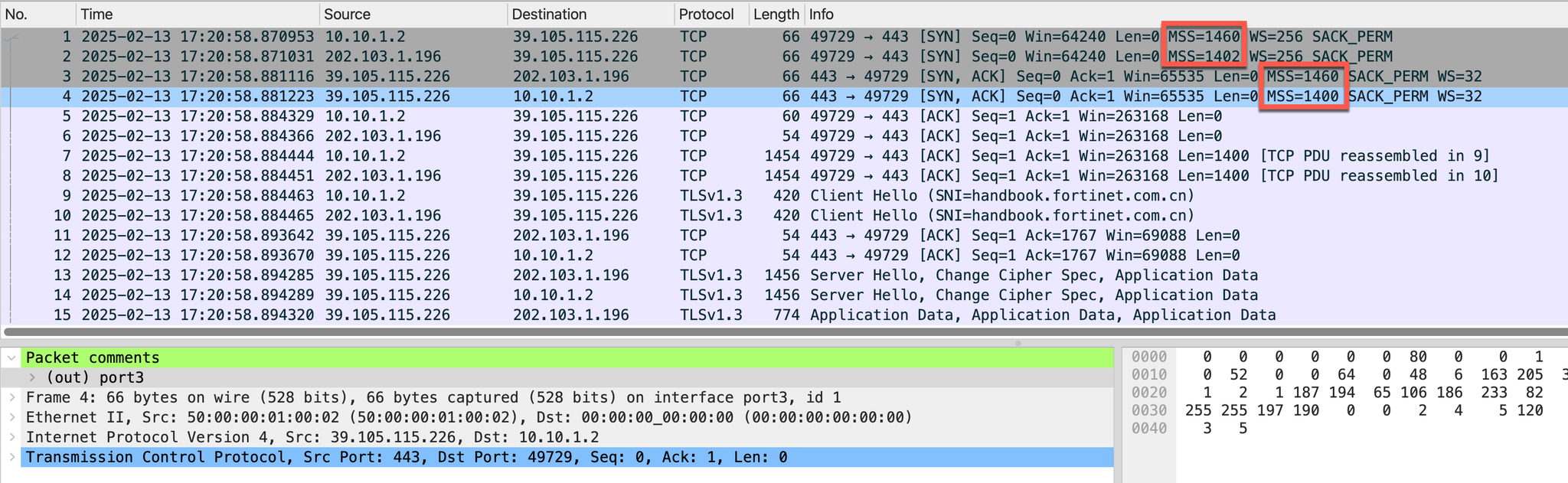Viewport: 1568px width, 483px height.
Task: Select packet 9, Client Hello from 10.10.1.2
Action: [x=784, y=196]
